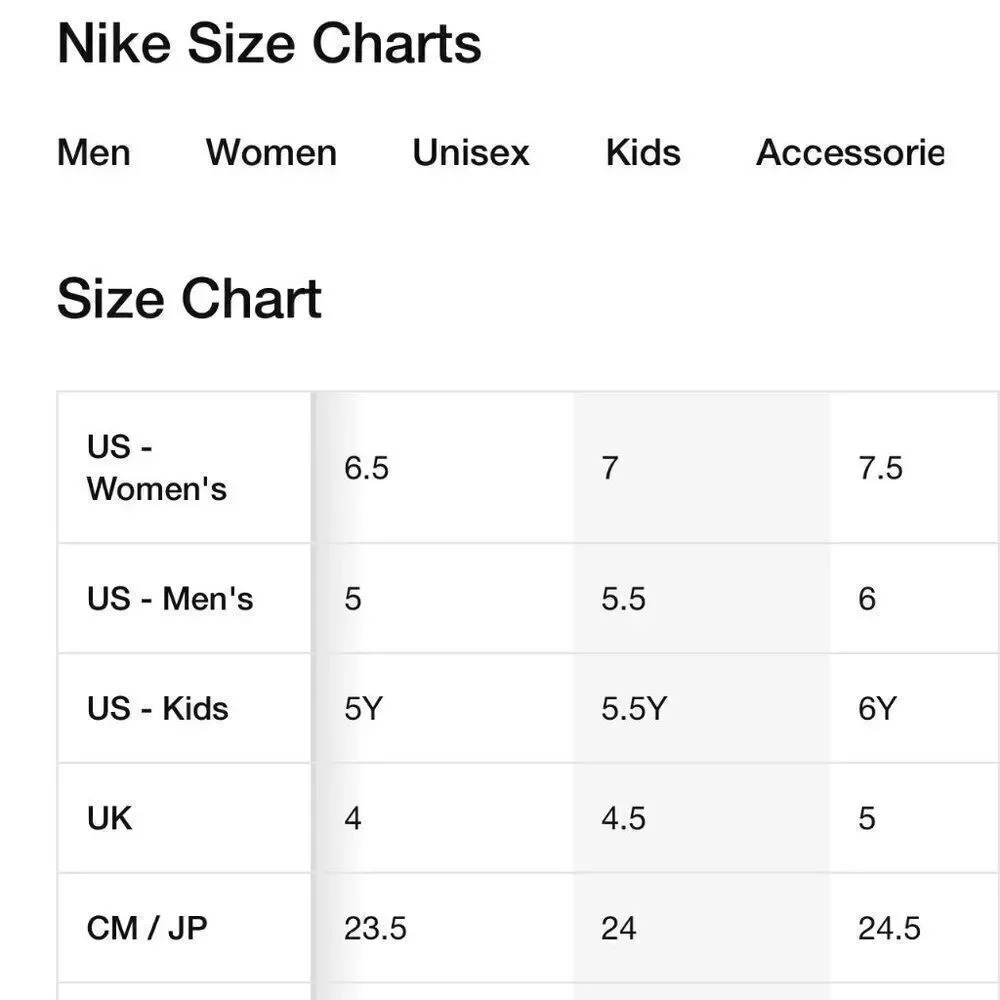Open the Men size chart tab
The width and height of the screenshot is (1000, 1000).
[x=94, y=153]
